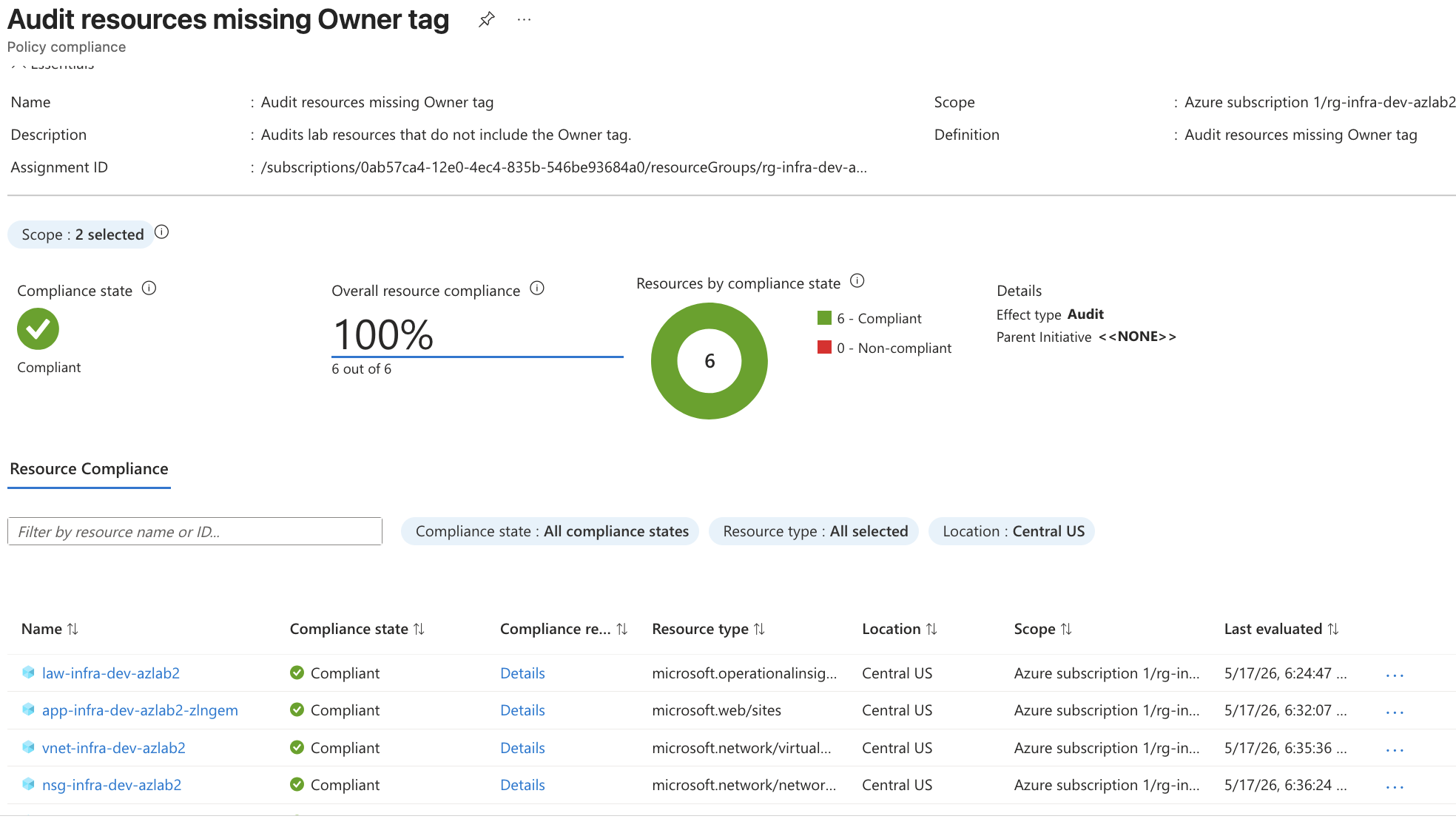Click the 5/17/26, 6:36:24 timestamp cell
This screenshot has width=1456, height=836.
(x=1285, y=785)
